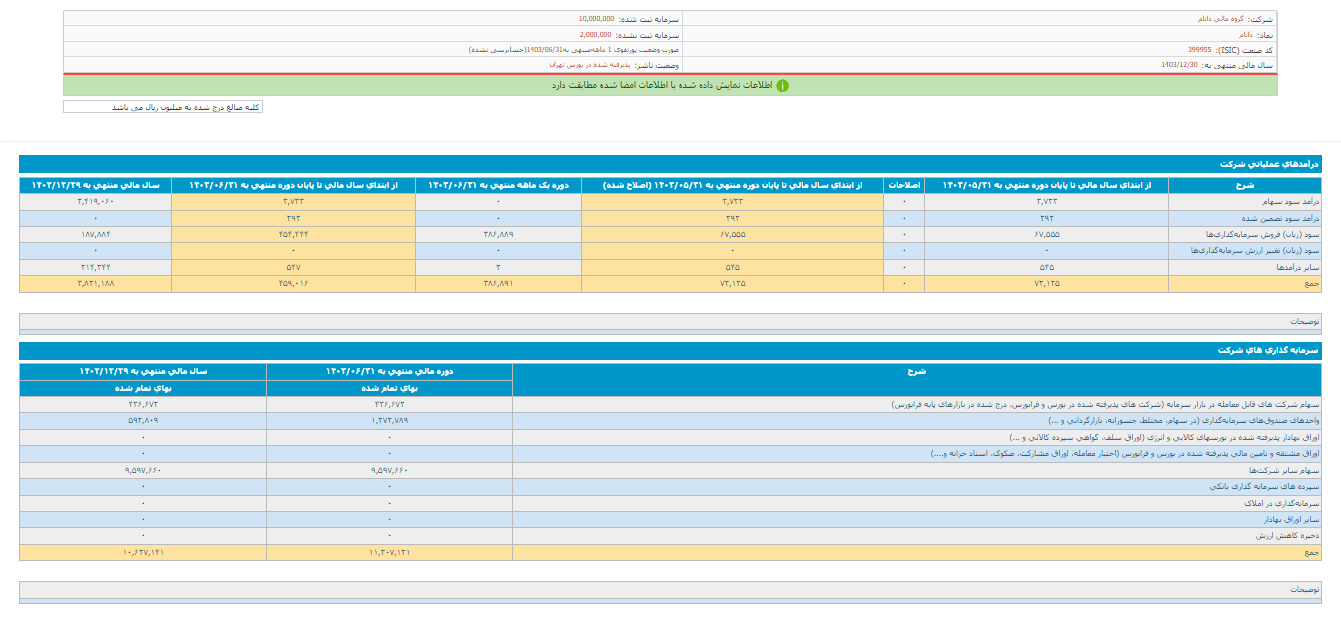Click the سایر درآمدها row label
The width and height of the screenshot is (1341, 617).
pyautogui.click(x=1296, y=267)
